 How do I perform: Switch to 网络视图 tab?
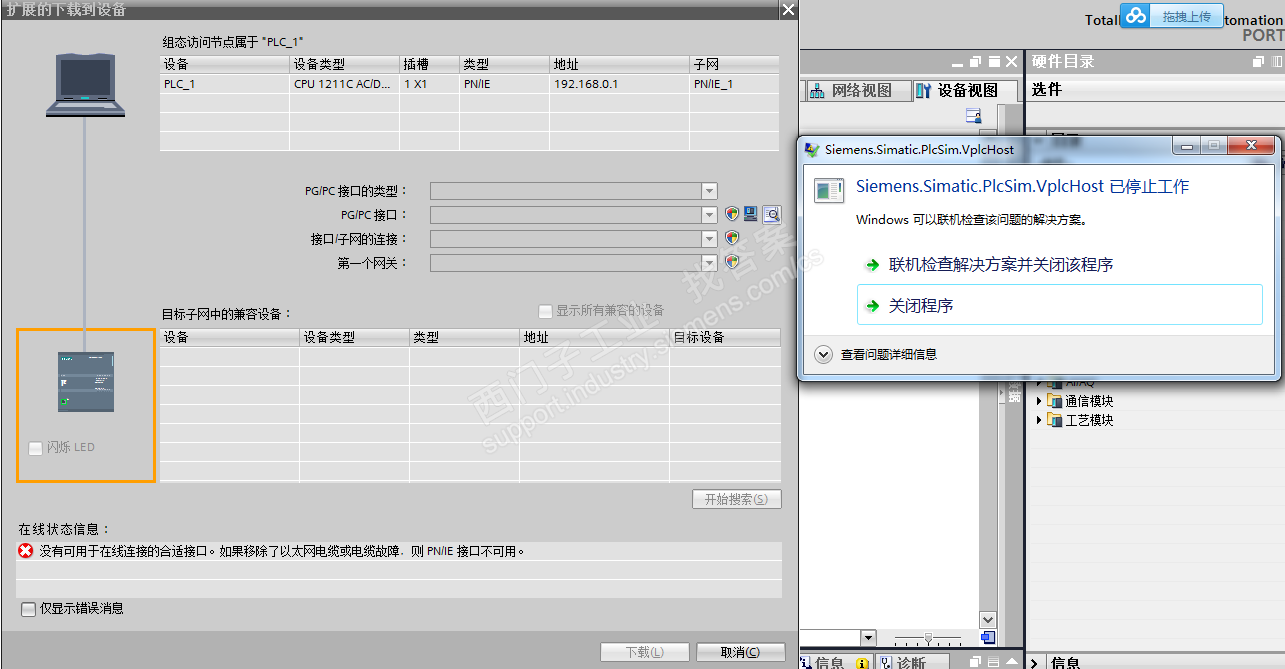pyautogui.click(x=859, y=90)
